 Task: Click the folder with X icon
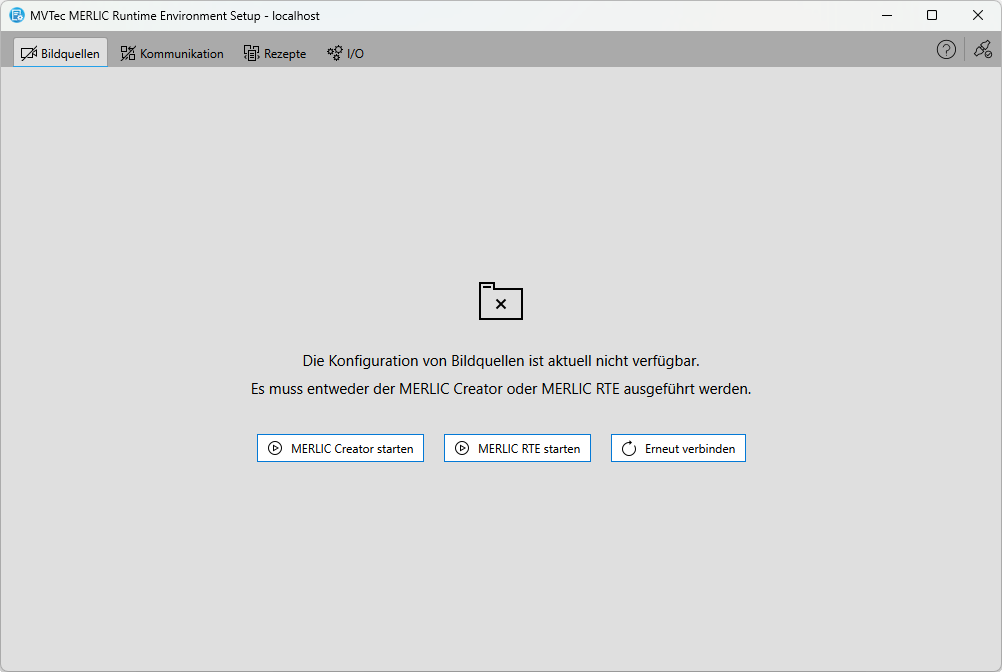(501, 301)
